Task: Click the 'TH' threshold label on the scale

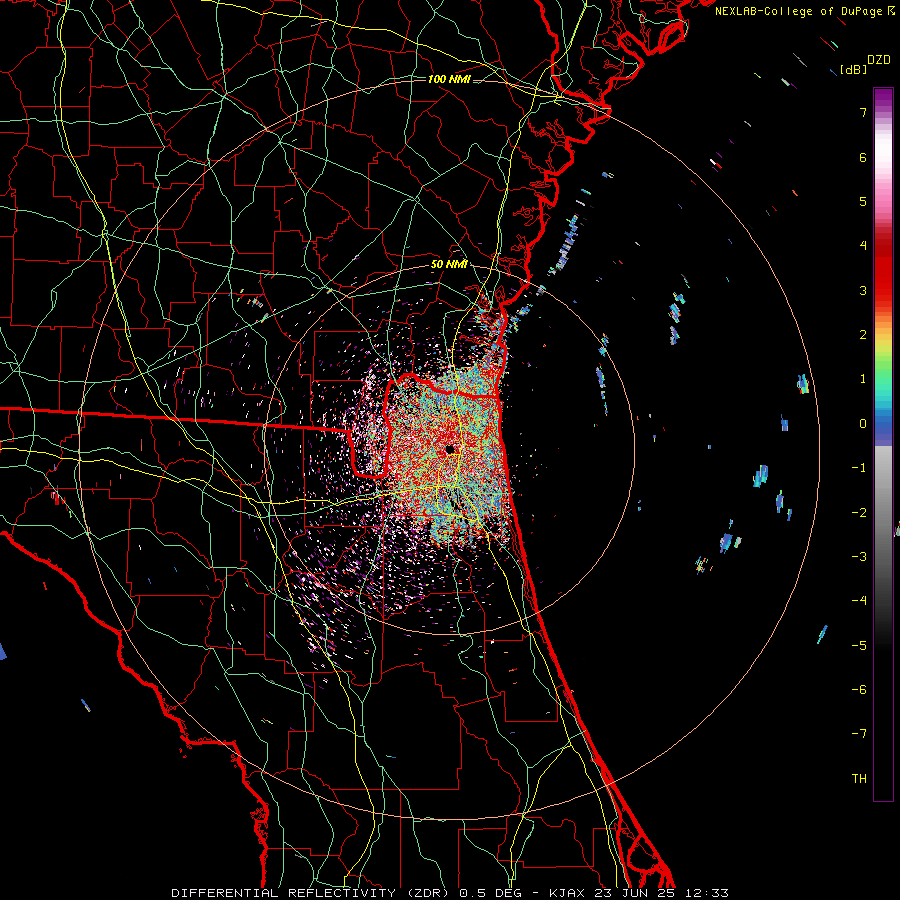Action: (x=859, y=779)
